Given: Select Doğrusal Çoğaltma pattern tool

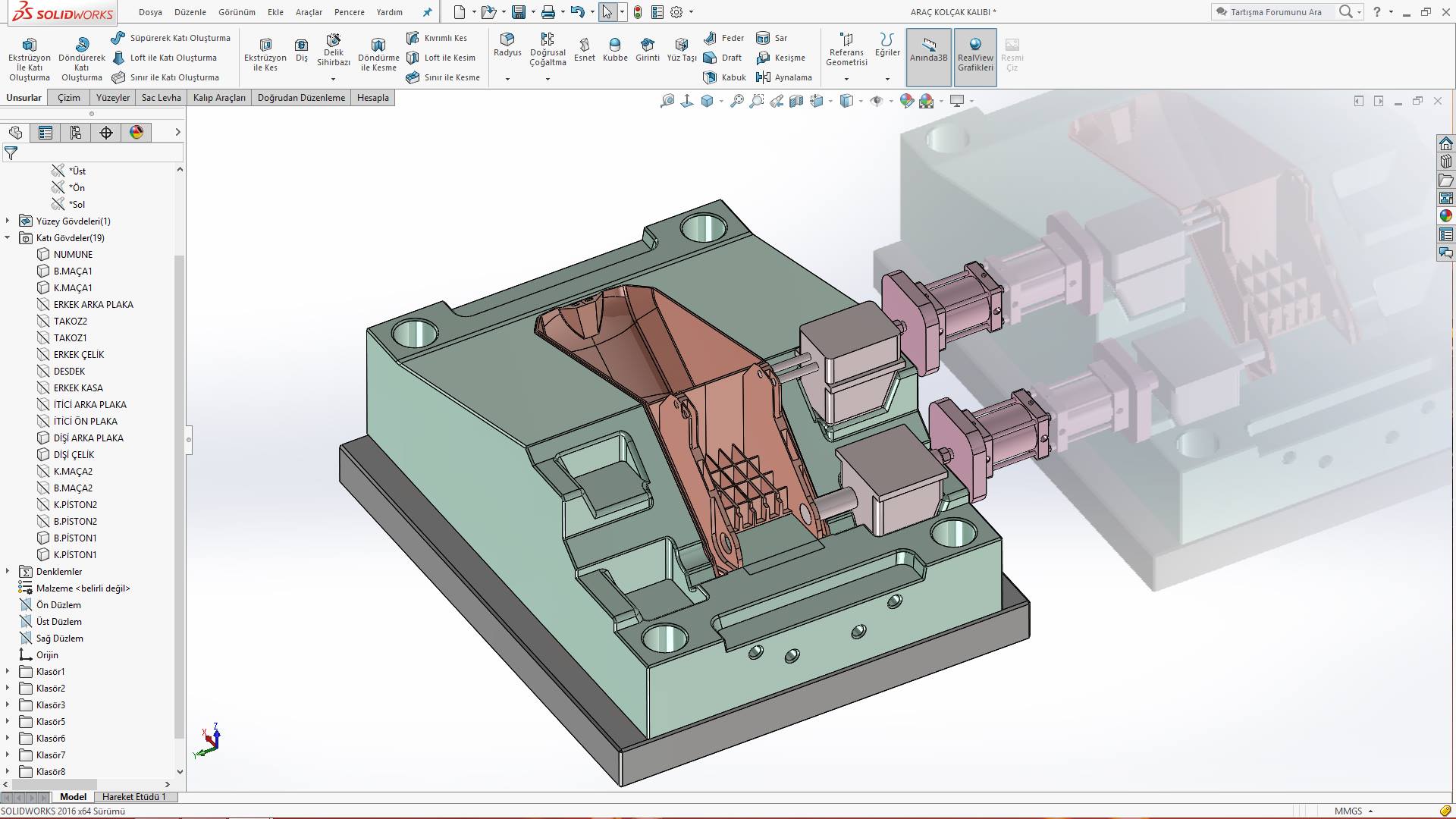Looking at the screenshot, I should point(548,50).
